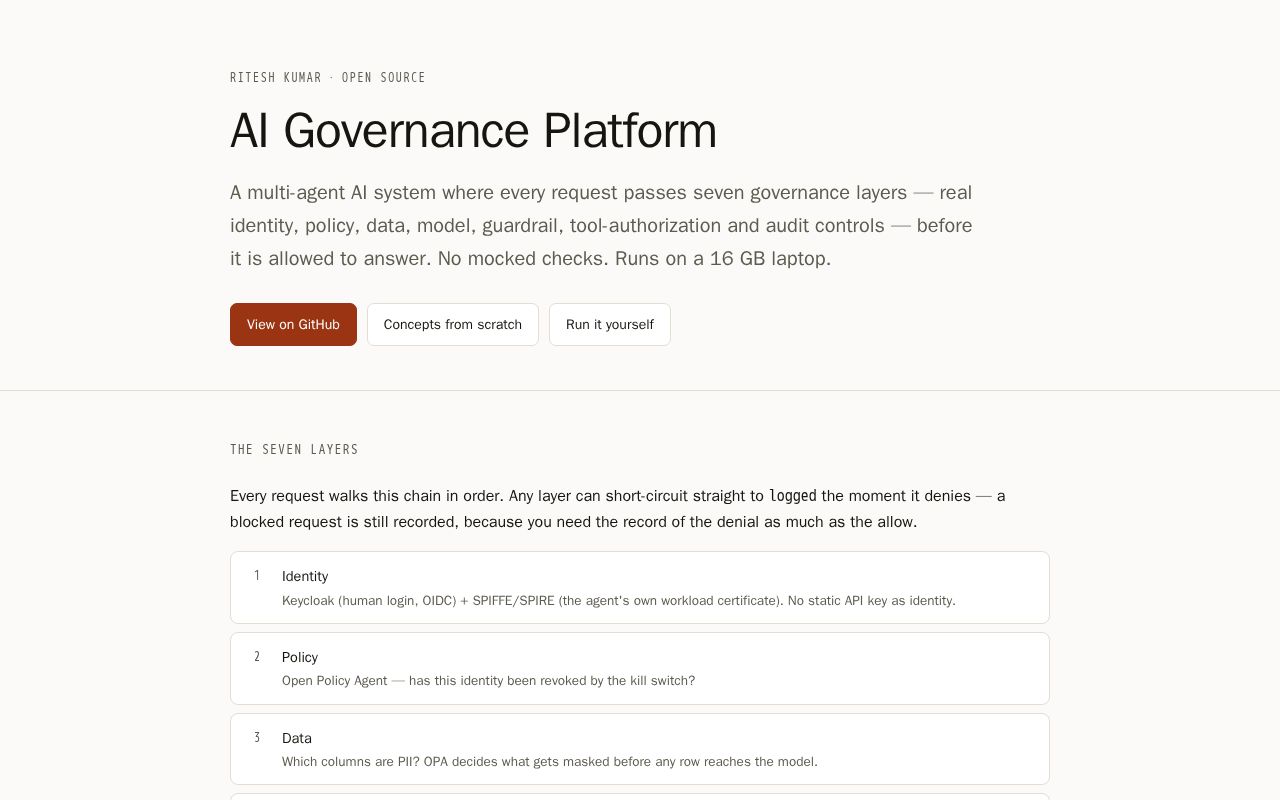Open the View on GitHub button
The height and width of the screenshot is (800, 1280).
293,324
